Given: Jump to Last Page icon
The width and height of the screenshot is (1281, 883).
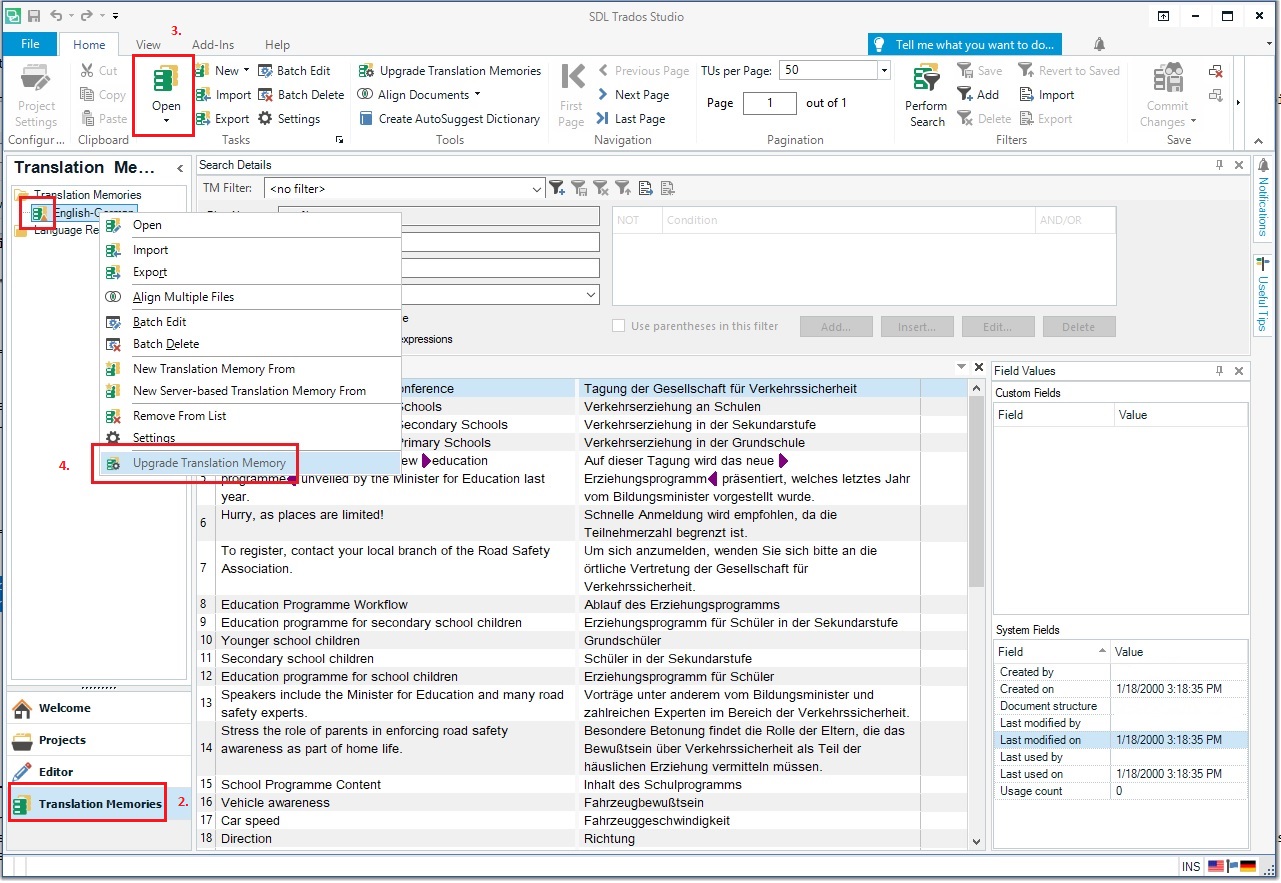Looking at the screenshot, I should [x=603, y=119].
